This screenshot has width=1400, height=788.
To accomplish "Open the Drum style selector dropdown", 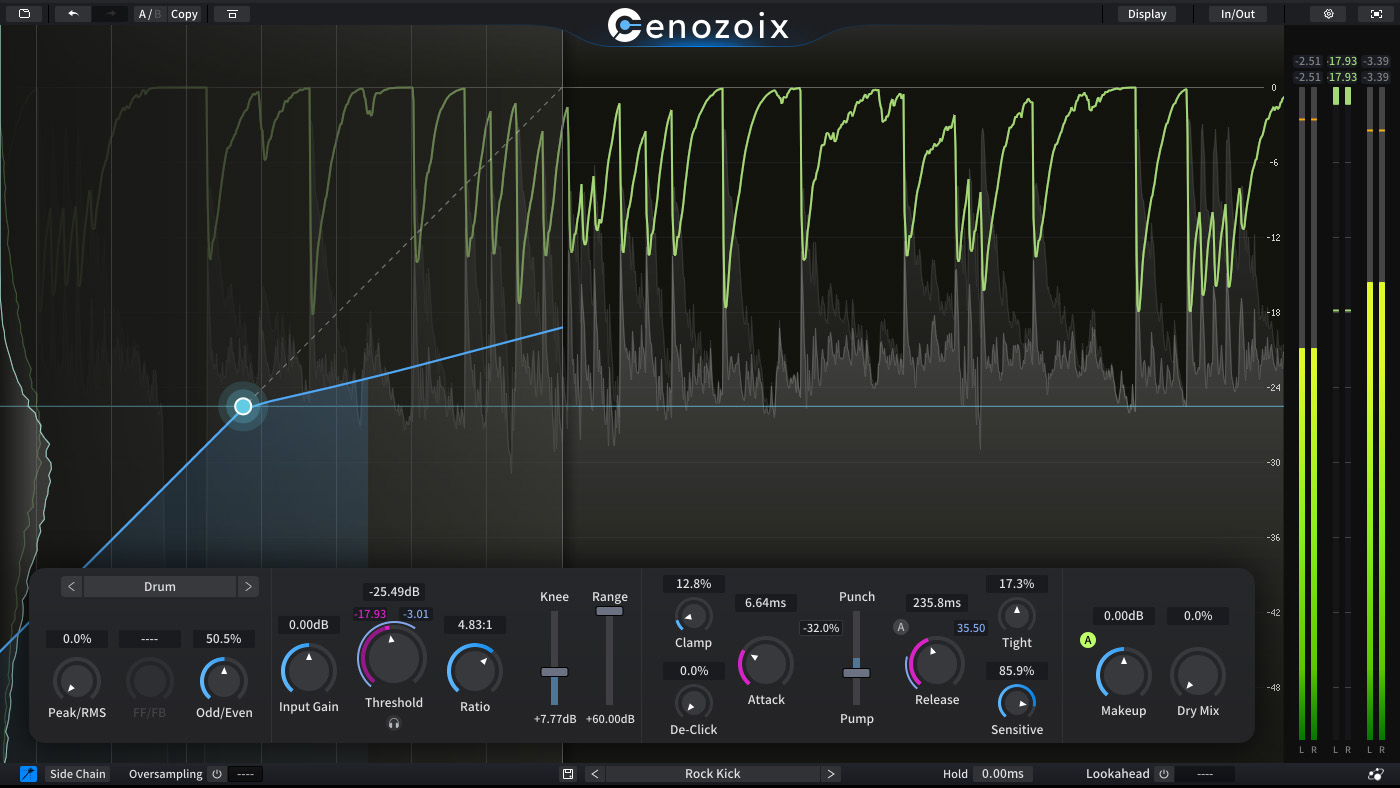I will (x=160, y=587).
